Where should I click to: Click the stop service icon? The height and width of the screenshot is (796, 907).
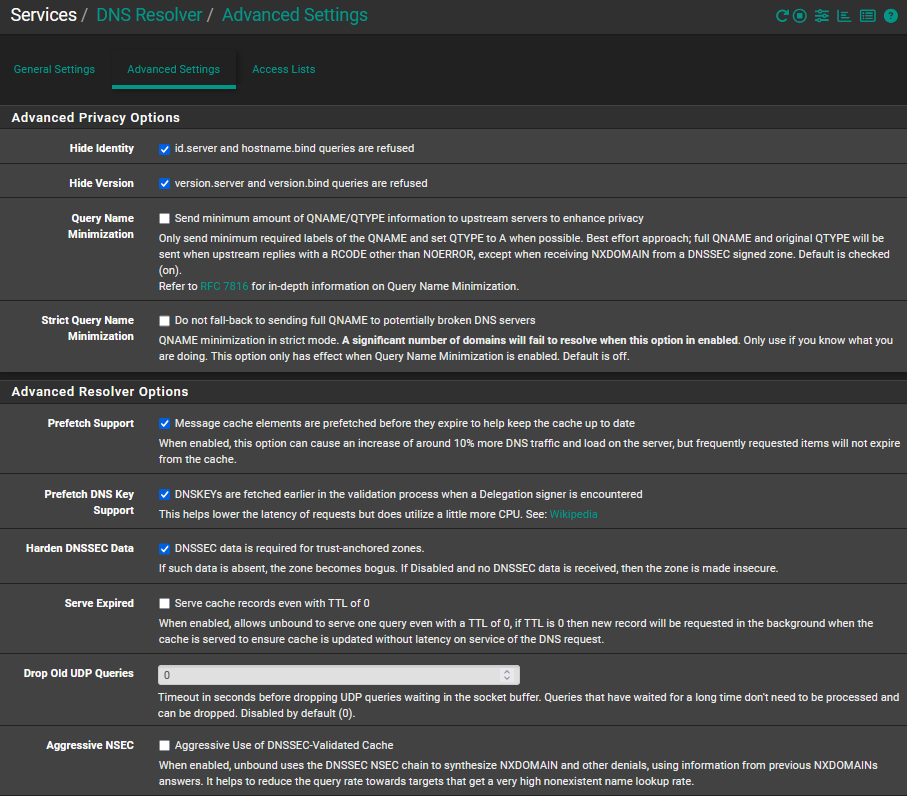tap(800, 16)
